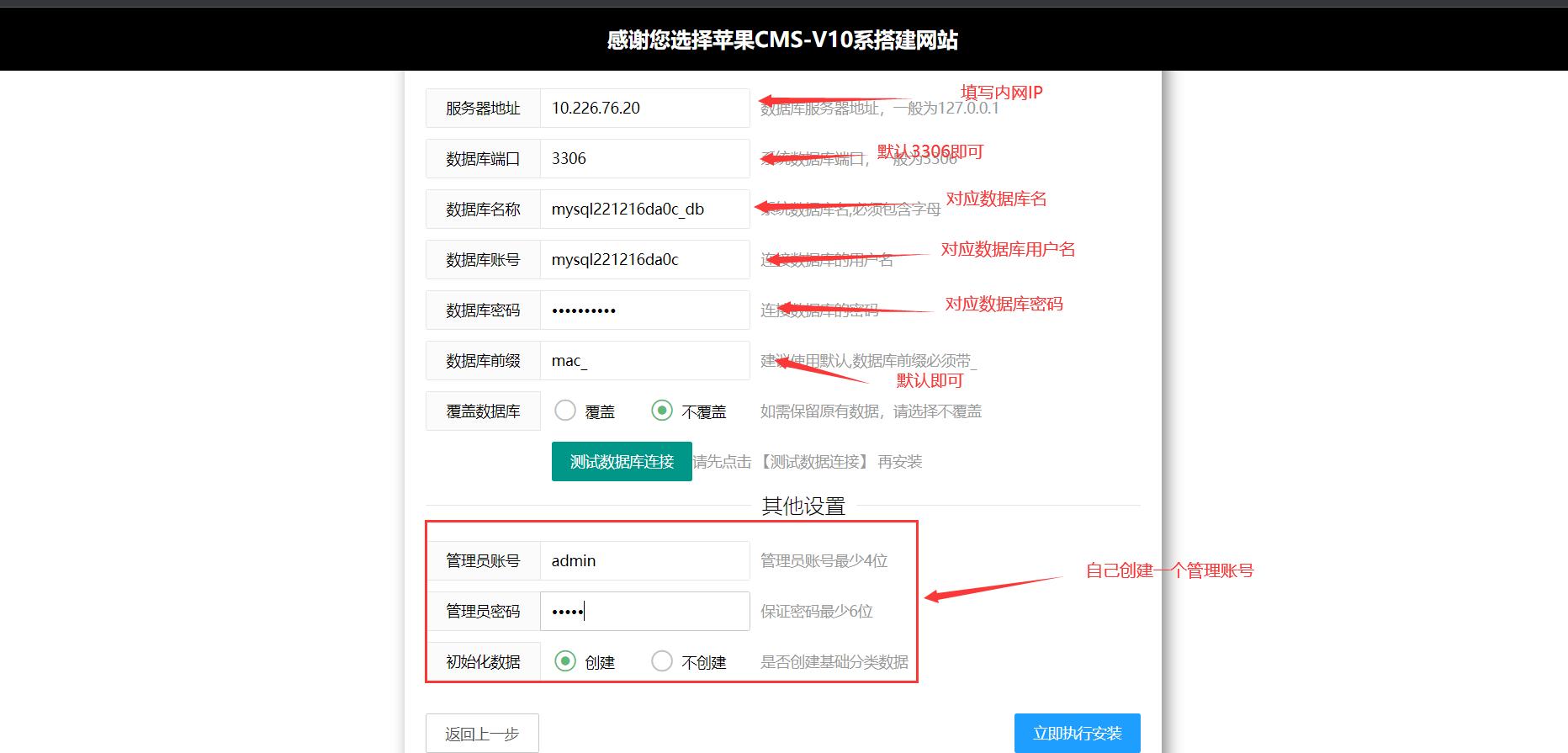Click hint text 保证密码最少6位

(817, 611)
